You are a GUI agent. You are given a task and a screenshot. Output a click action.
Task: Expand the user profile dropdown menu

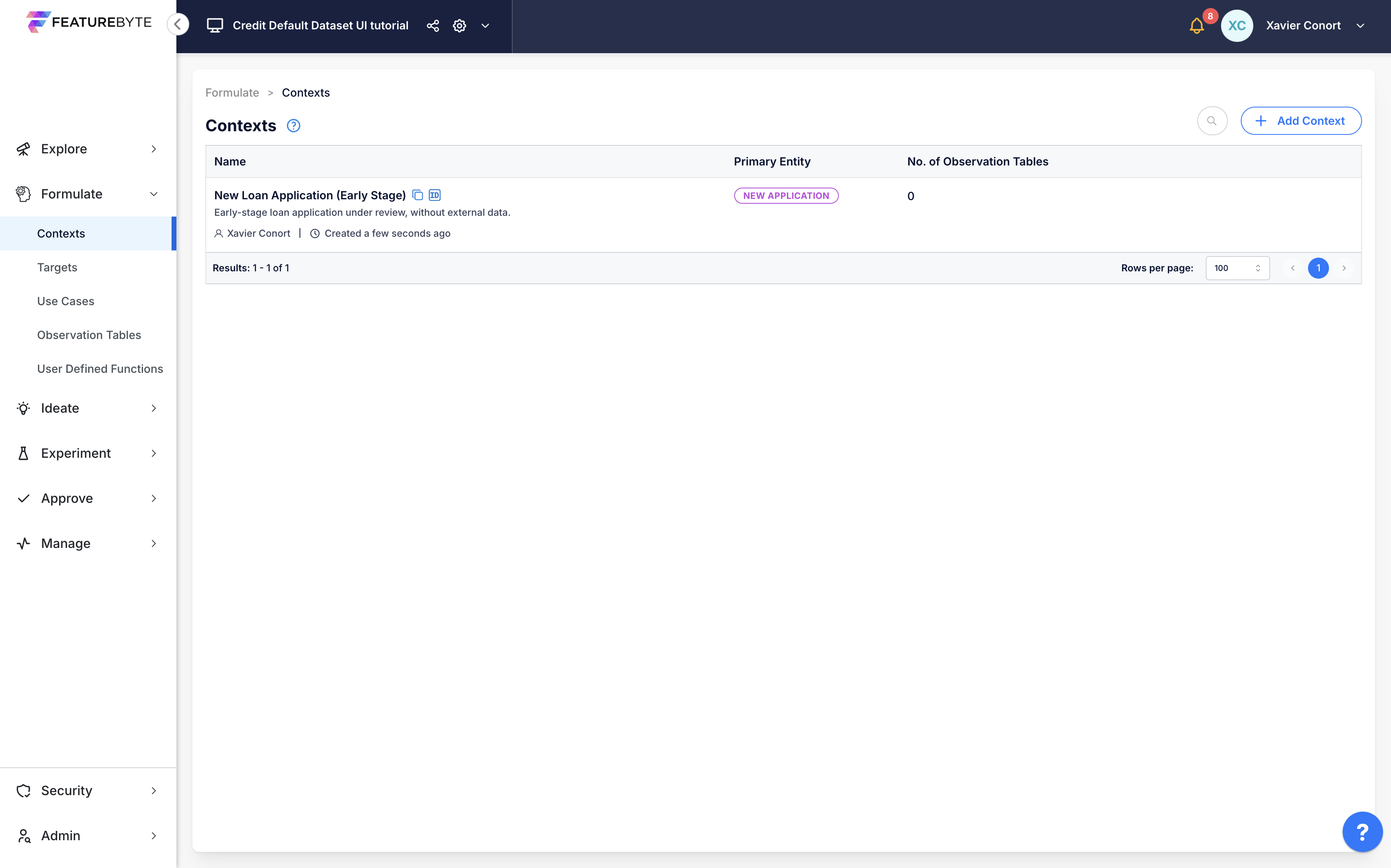(1363, 25)
